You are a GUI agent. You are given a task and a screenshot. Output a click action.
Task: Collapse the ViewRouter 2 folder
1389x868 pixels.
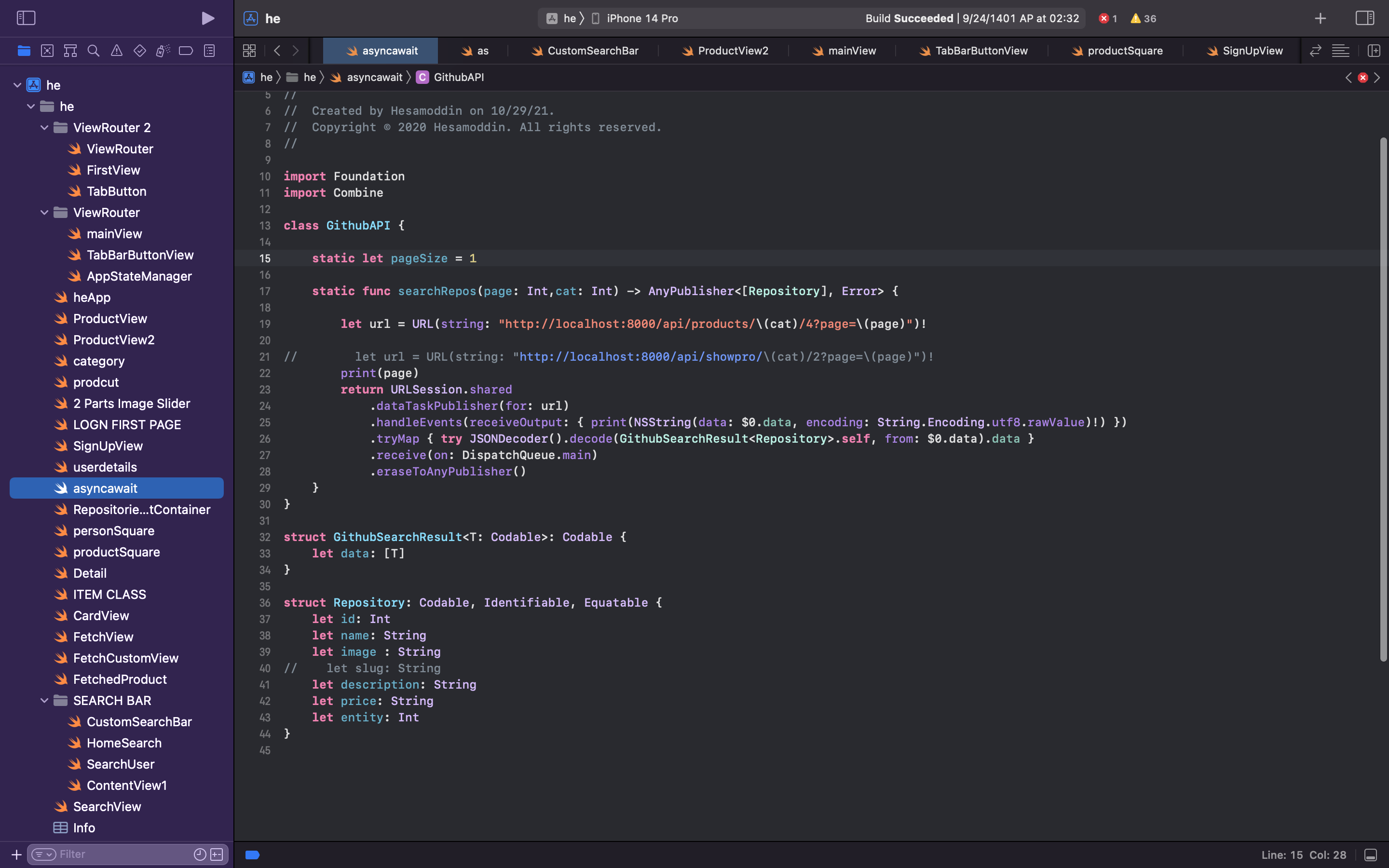point(44,127)
